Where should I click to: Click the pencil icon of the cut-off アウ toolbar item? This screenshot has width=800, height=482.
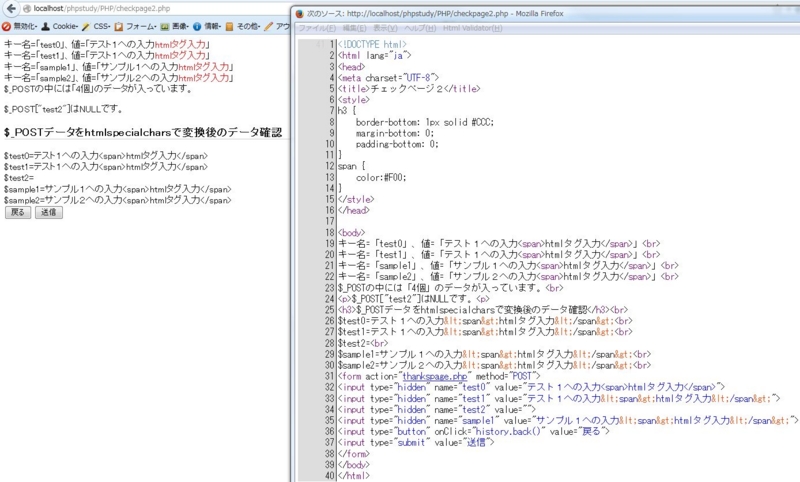[268, 26]
